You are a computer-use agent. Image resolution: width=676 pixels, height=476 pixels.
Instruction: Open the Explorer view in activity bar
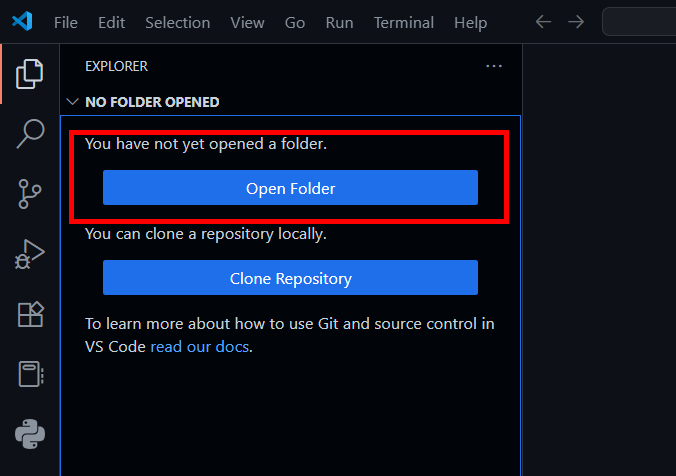tap(29, 74)
